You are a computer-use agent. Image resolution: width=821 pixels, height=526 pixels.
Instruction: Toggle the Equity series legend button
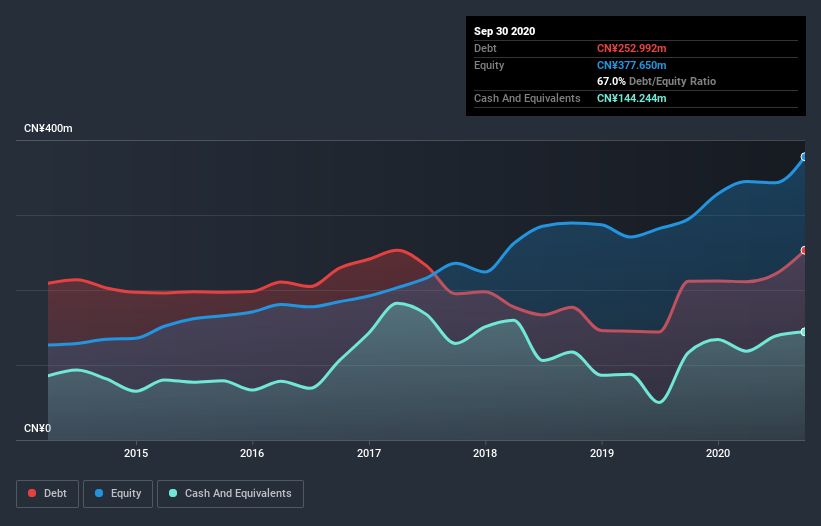click(118, 494)
